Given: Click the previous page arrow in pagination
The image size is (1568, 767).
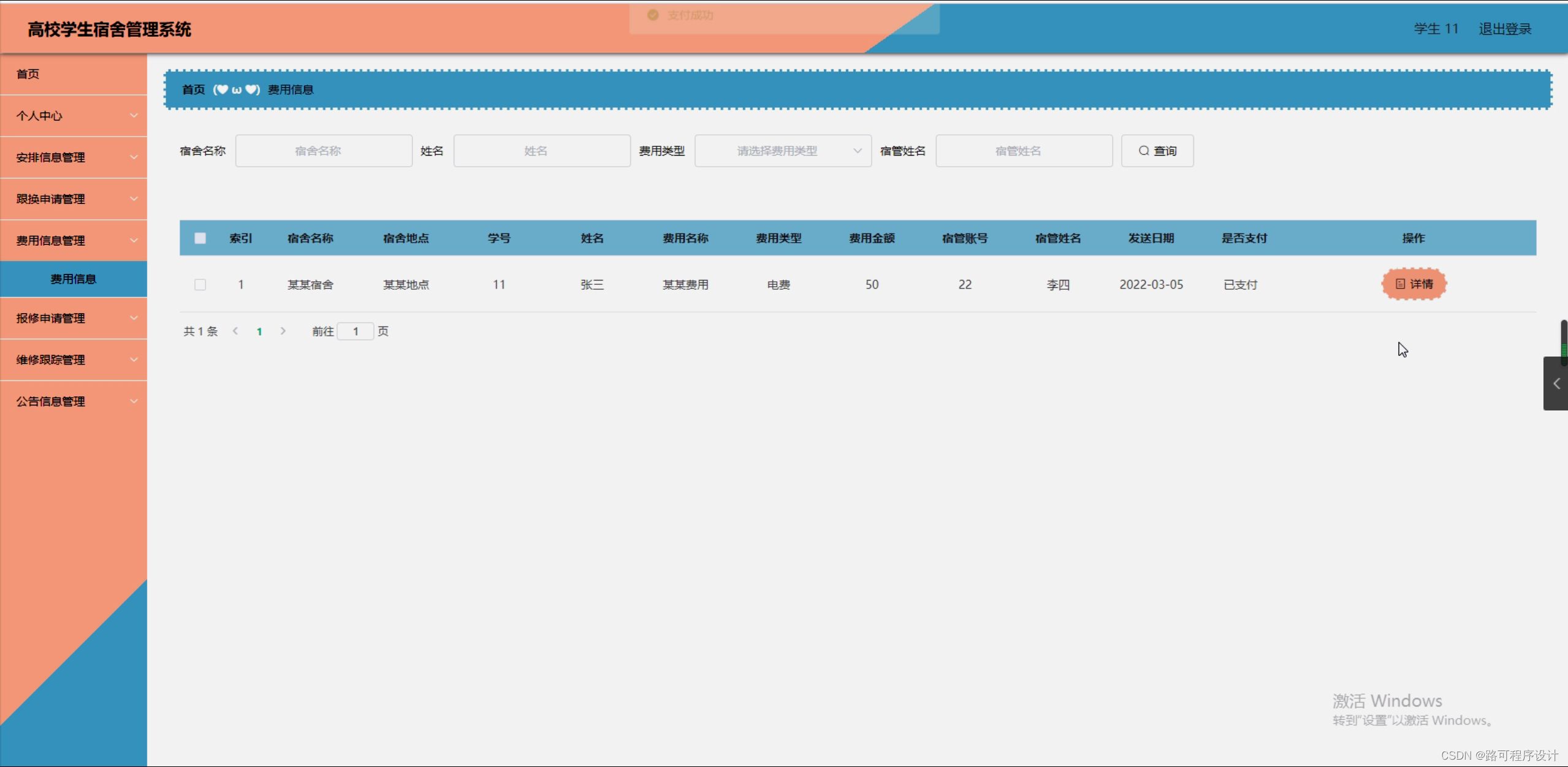Looking at the screenshot, I should [x=235, y=331].
